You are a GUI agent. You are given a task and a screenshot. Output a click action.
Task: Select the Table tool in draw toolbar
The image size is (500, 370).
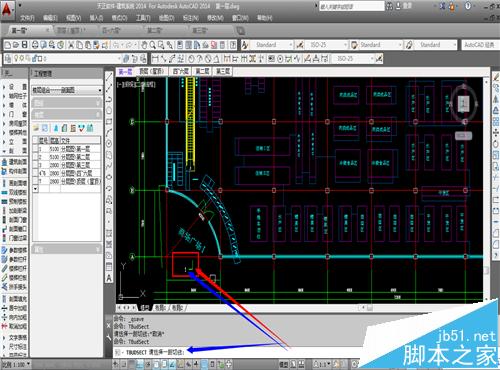click(109, 267)
